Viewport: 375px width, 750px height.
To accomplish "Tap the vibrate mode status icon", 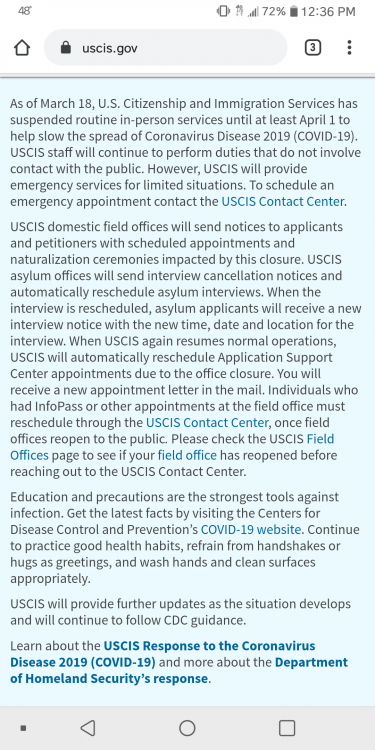I will (223, 11).
